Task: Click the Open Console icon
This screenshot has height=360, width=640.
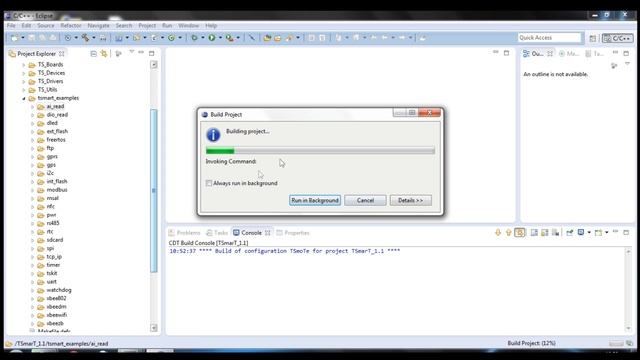Action: click(598, 233)
